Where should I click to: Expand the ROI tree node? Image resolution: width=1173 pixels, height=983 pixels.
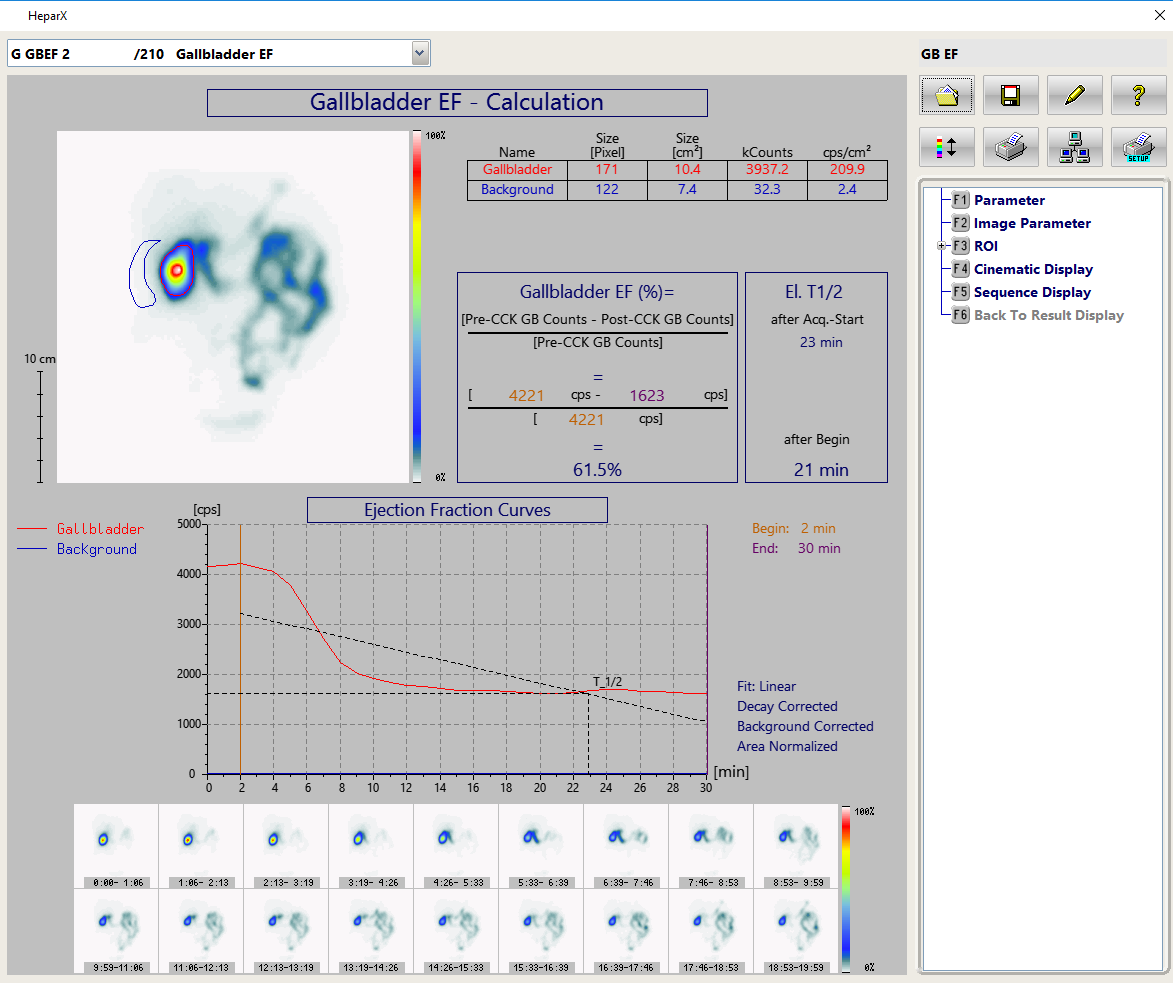click(x=941, y=246)
